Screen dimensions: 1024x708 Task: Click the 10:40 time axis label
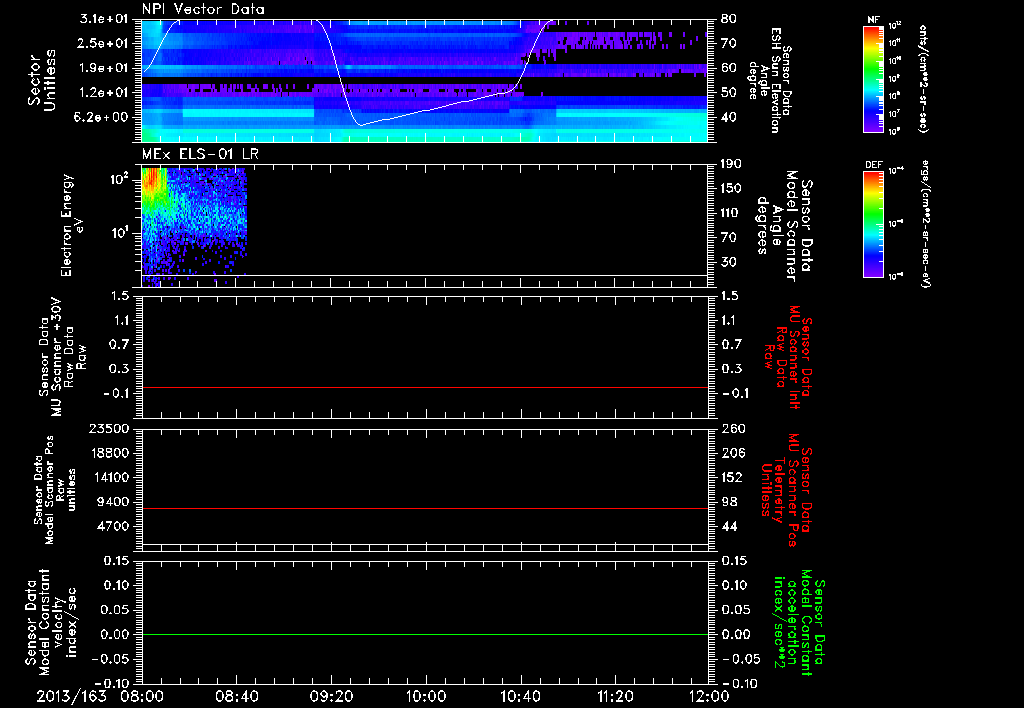tap(520, 695)
